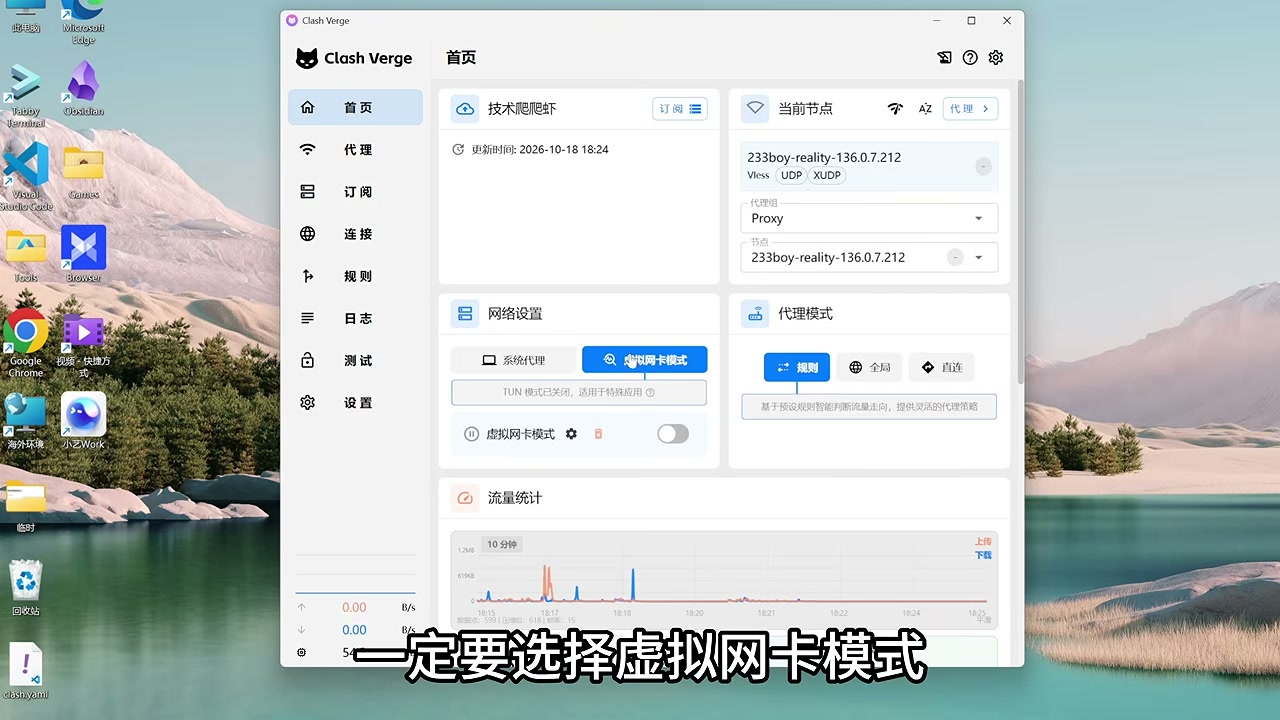Sort nodes with the AZ icon

(x=925, y=108)
